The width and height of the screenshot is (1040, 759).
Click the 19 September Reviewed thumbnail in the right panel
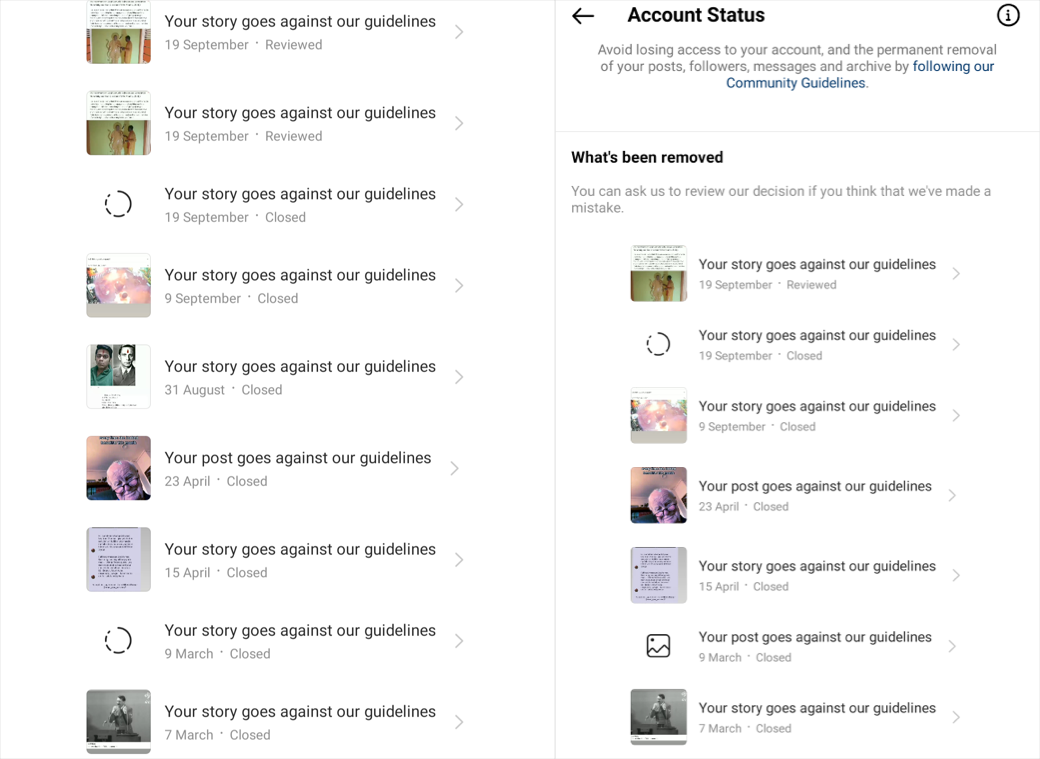658,273
